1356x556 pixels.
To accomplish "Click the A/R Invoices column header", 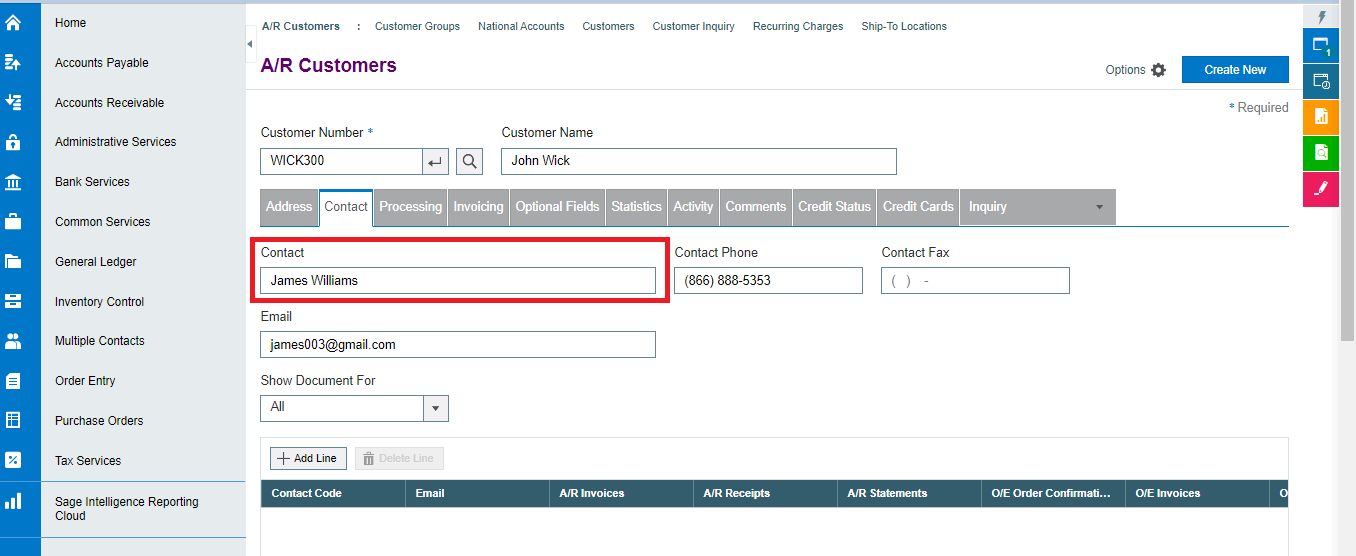I will pyautogui.click(x=621, y=493).
